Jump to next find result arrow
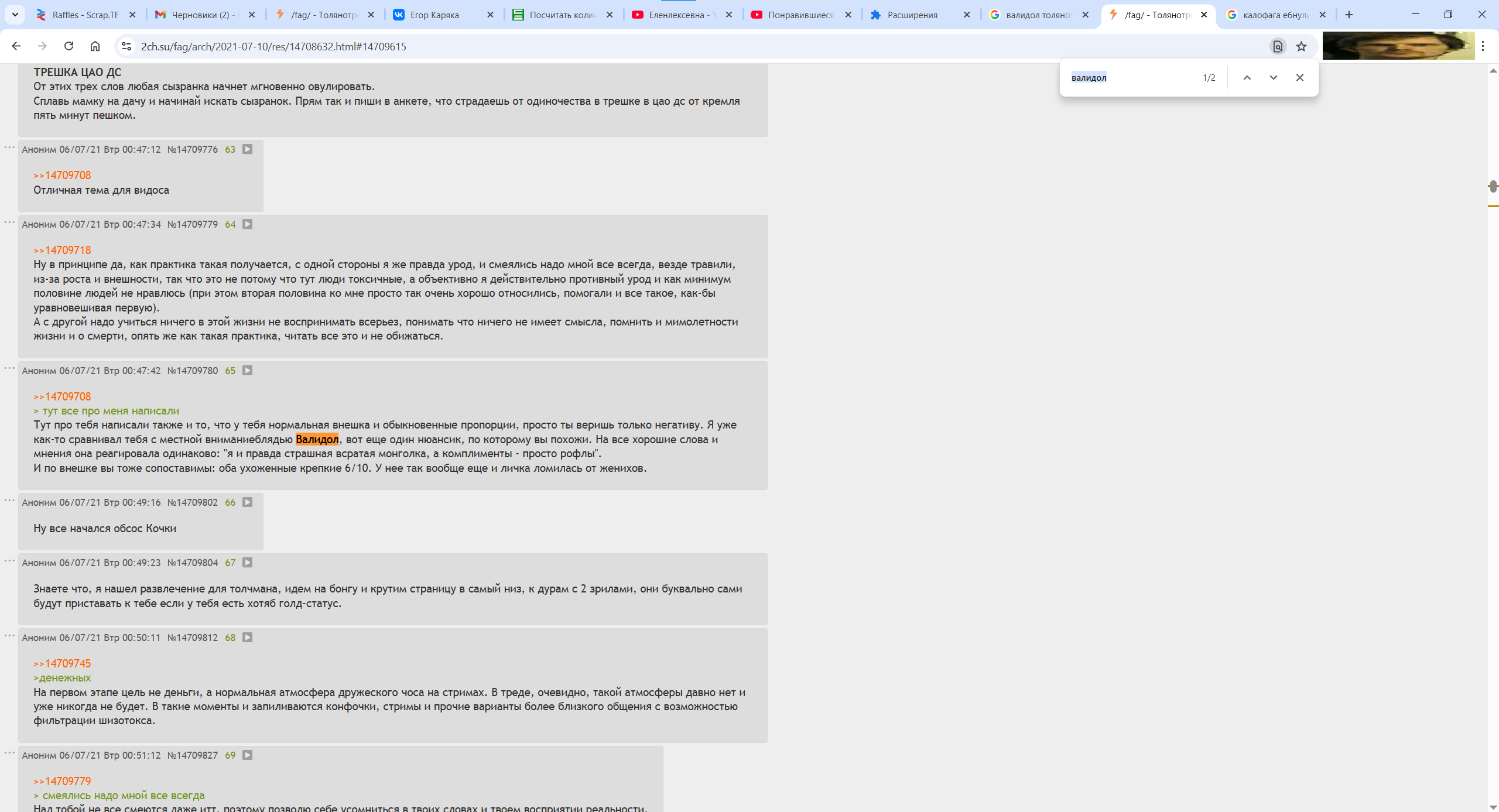The height and width of the screenshot is (812, 1499). pyautogui.click(x=1273, y=77)
